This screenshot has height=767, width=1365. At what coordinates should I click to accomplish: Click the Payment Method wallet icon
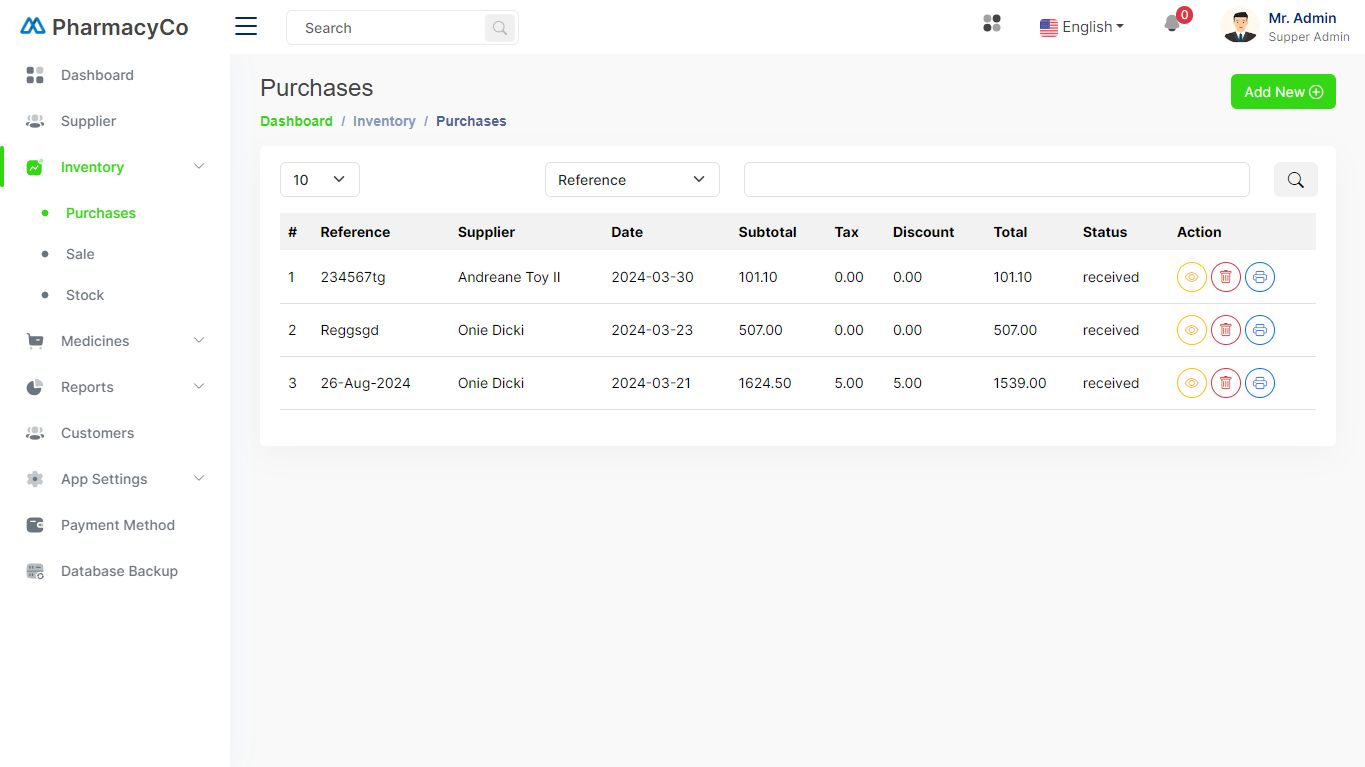point(35,525)
